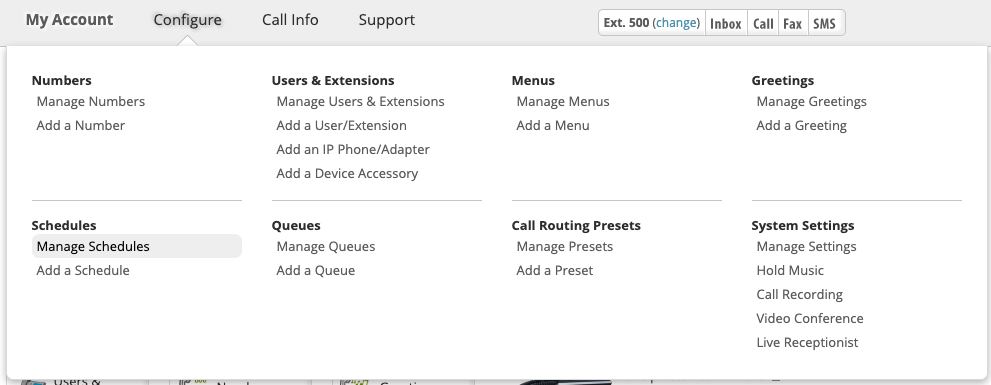Image resolution: width=991 pixels, height=385 pixels.
Task: Open Manage Numbers
Action: click(90, 102)
